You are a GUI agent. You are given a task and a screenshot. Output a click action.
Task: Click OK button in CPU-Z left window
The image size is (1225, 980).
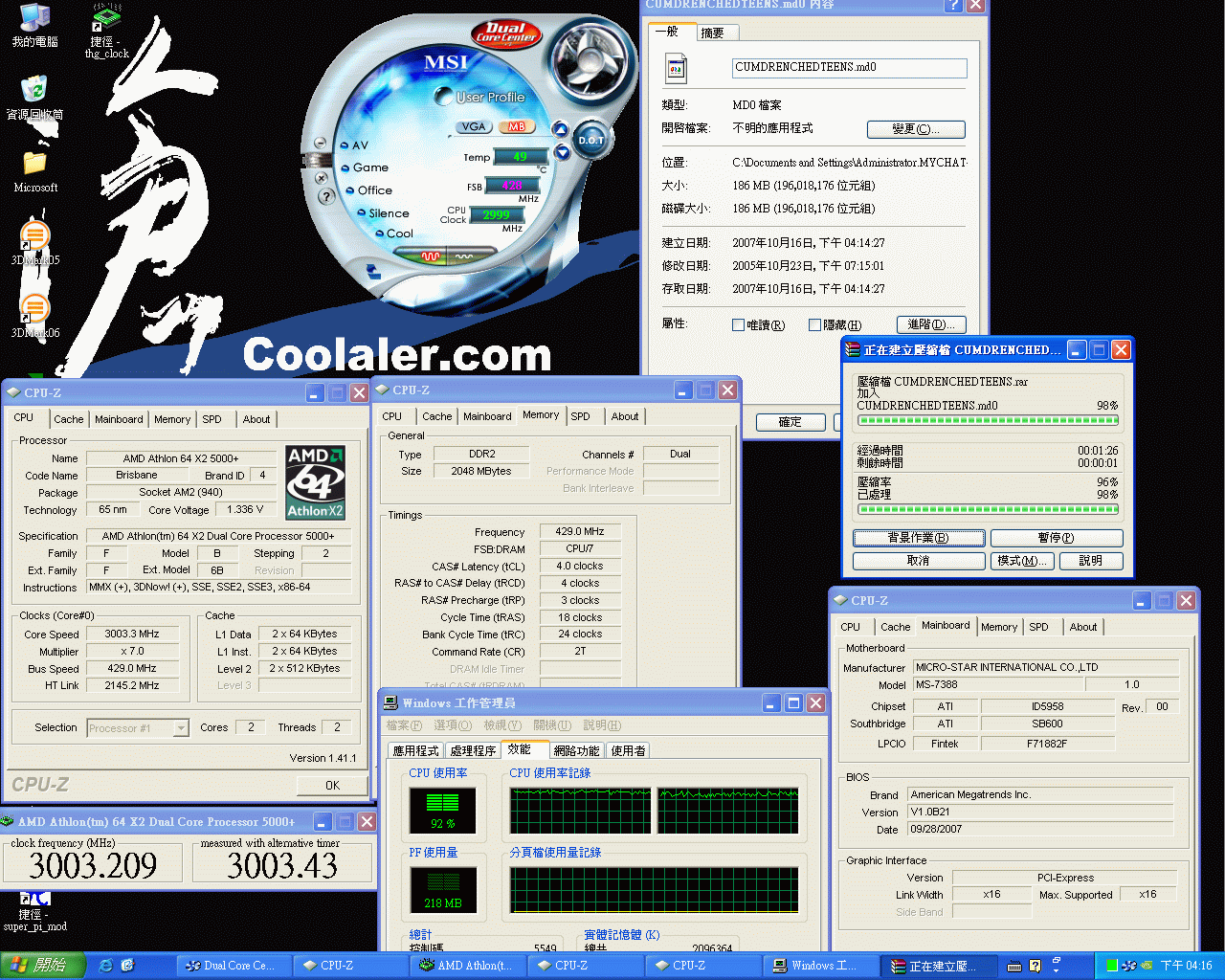pos(332,785)
